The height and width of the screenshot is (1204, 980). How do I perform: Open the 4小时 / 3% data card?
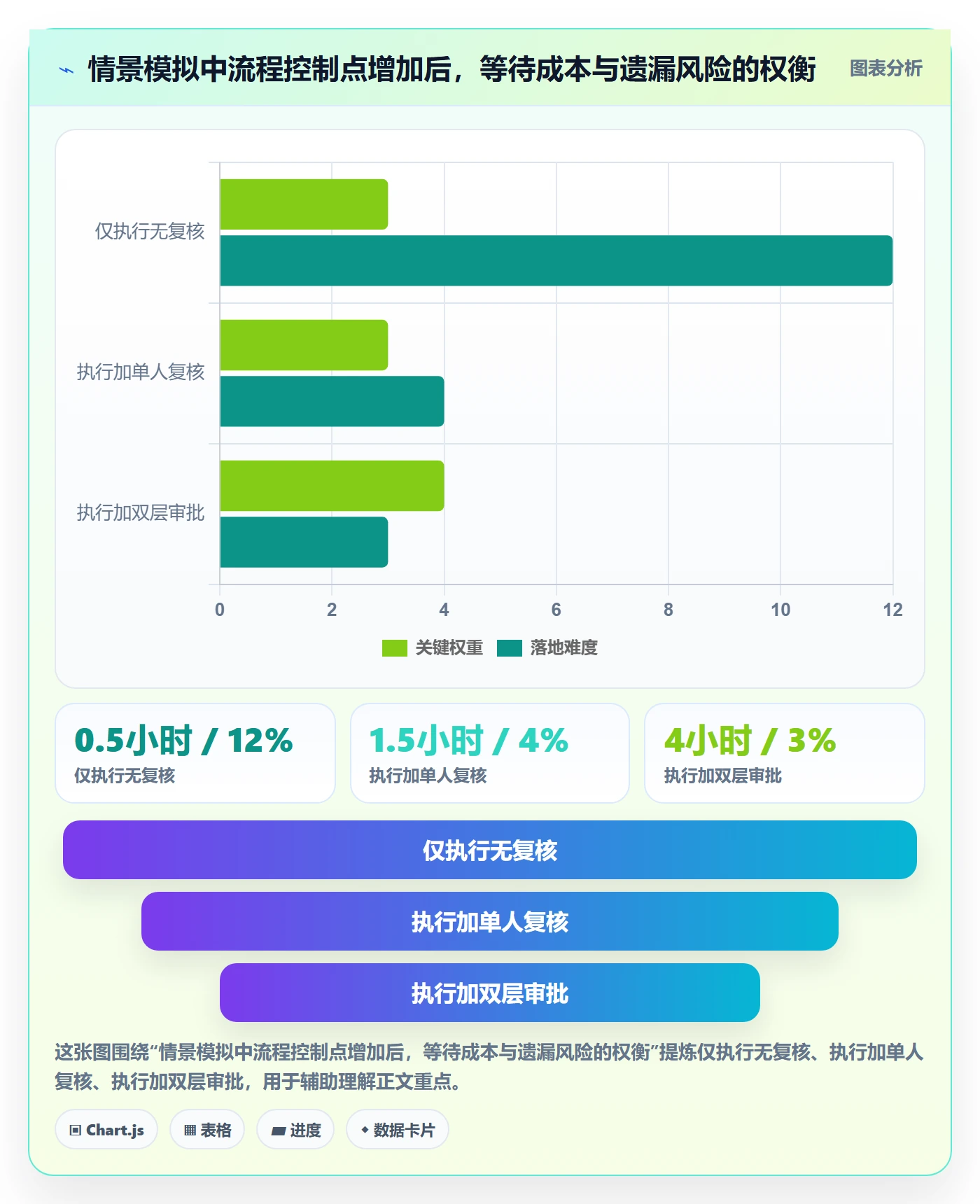point(785,753)
